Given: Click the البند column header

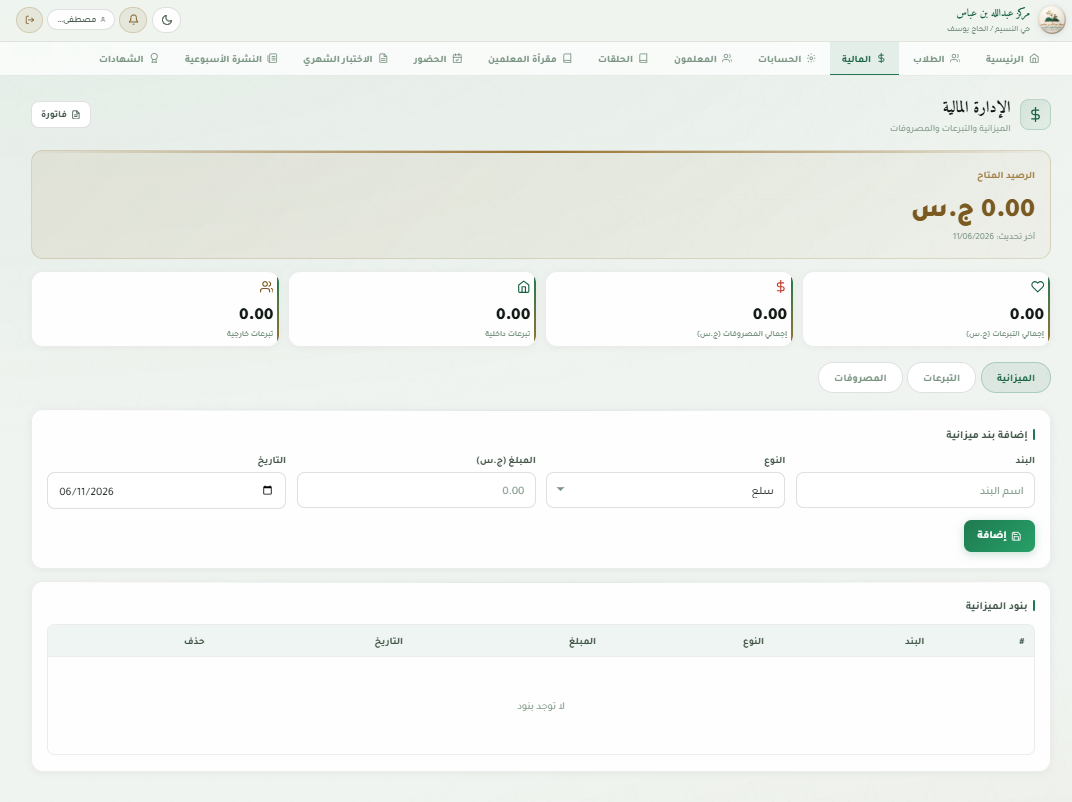Looking at the screenshot, I should coord(914,641).
